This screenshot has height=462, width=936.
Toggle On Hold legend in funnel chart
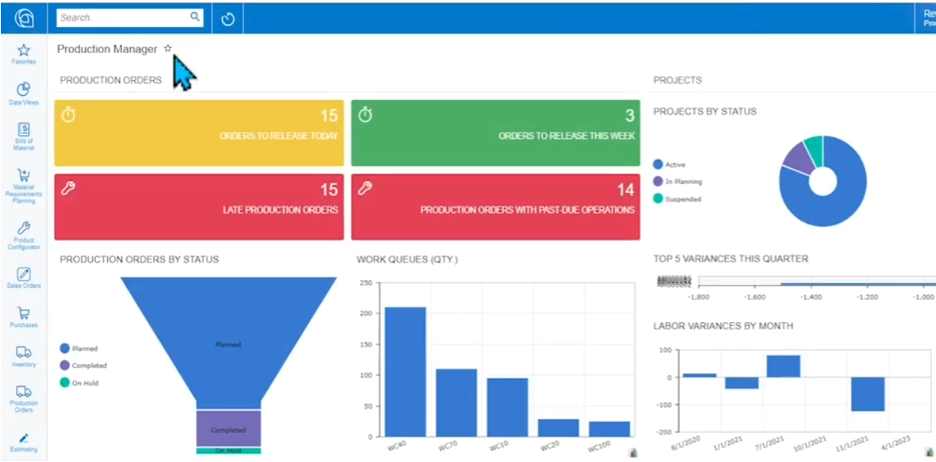[79, 383]
